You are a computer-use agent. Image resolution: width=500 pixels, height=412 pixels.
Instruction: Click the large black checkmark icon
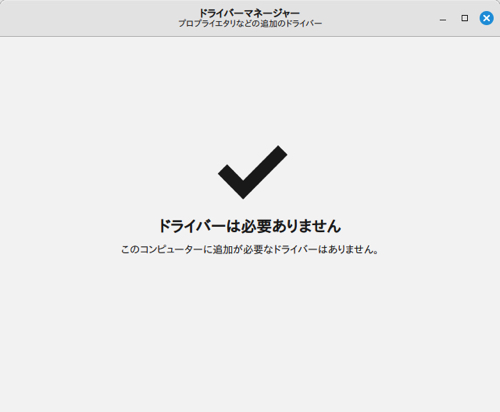coord(253,172)
